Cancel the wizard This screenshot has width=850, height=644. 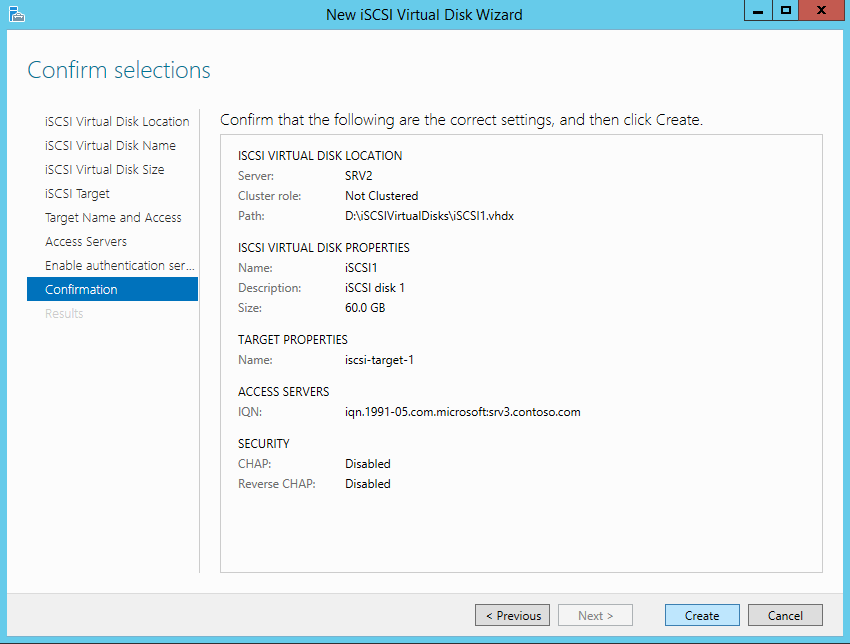click(785, 616)
